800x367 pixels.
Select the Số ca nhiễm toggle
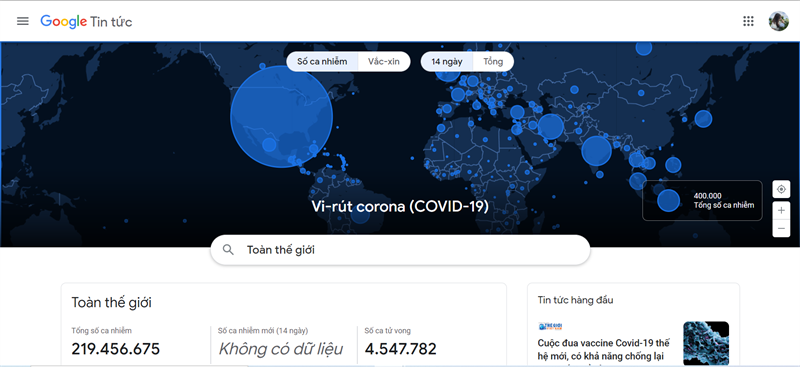(x=322, y=62)
